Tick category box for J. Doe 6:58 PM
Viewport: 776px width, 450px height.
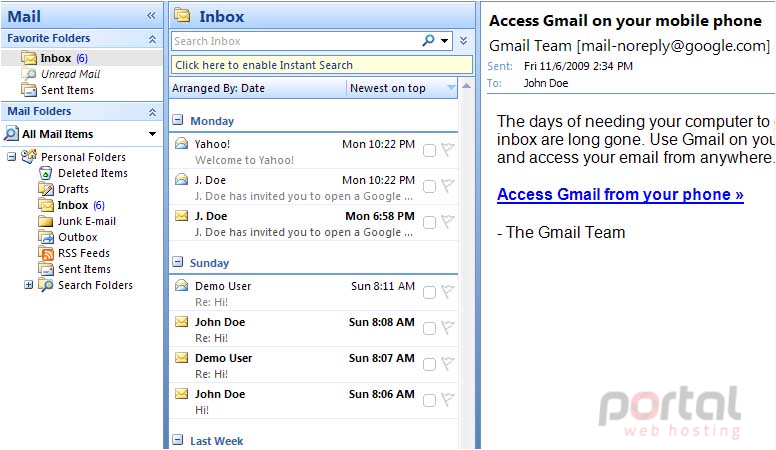tap(430, 223)
